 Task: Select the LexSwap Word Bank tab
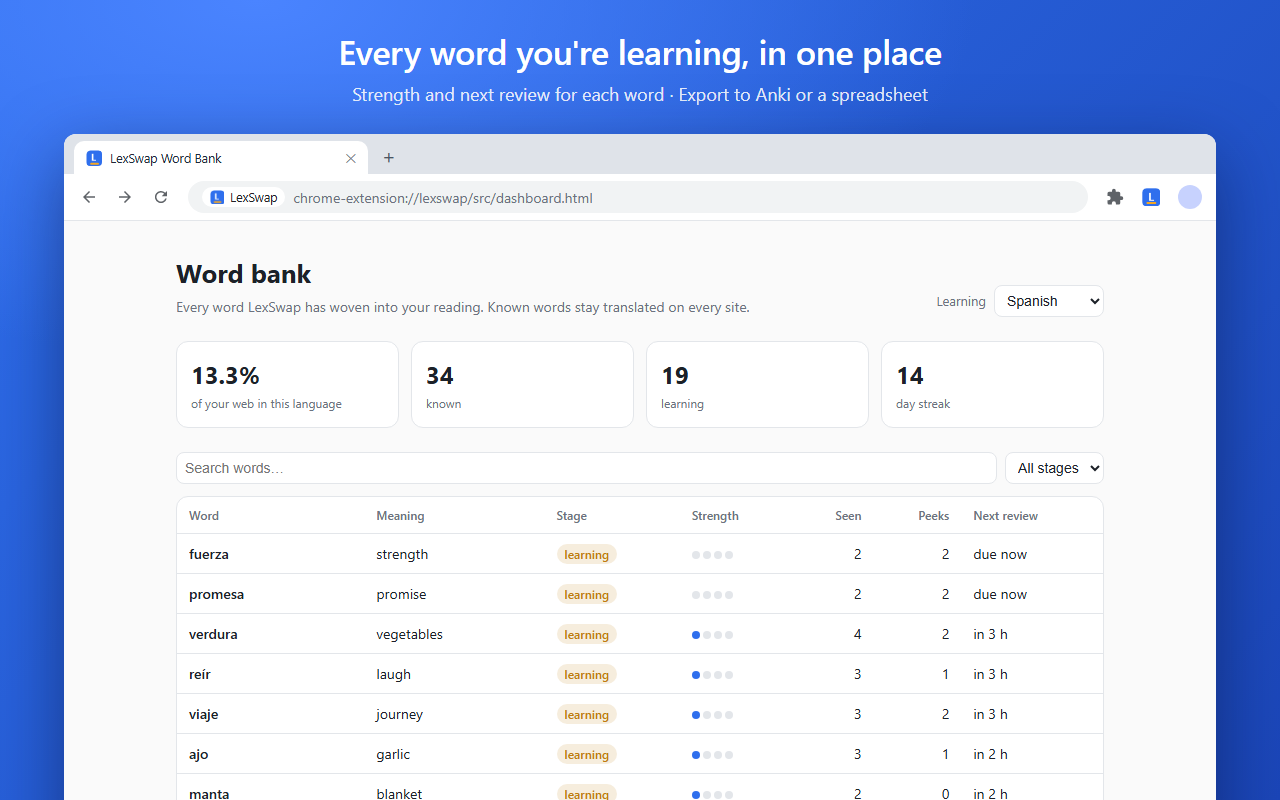pyautogui.click(x=221, y=158)
